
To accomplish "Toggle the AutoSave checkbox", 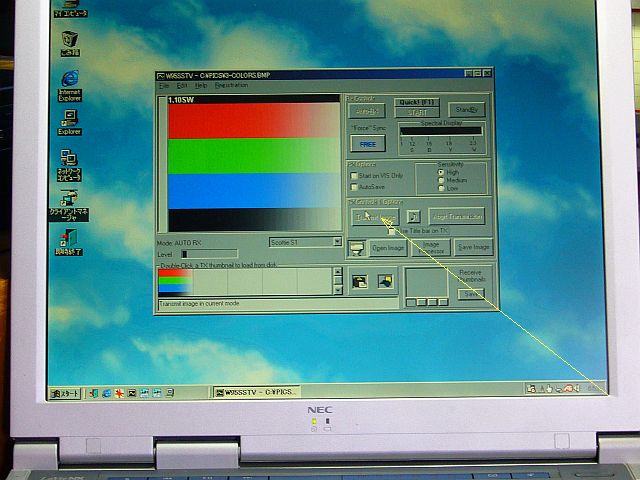I will pyautogui.click(x=353, y=187).
